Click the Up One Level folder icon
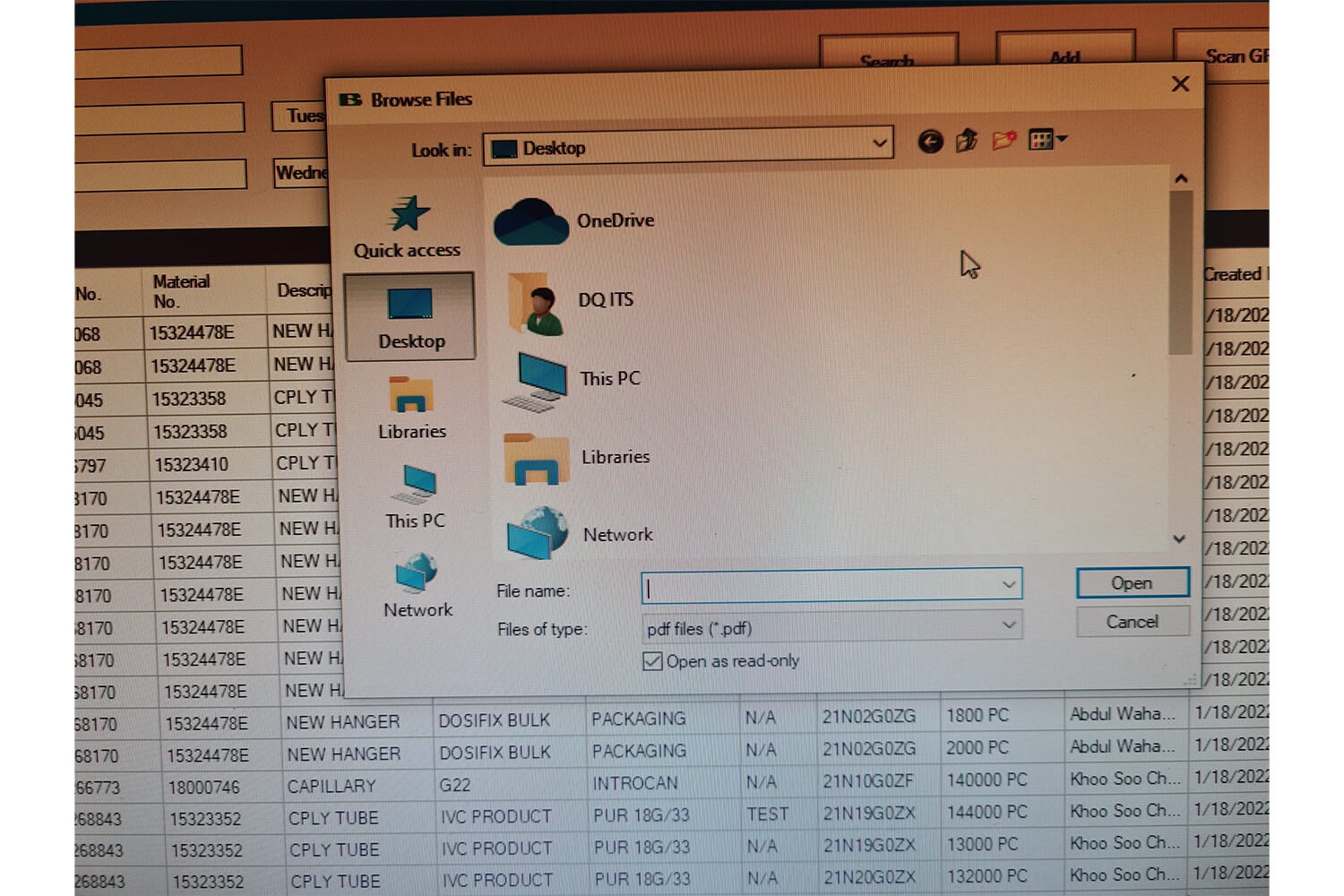Image resolution: width=1344 pixels, height=896 pixels. pos(966,141)
